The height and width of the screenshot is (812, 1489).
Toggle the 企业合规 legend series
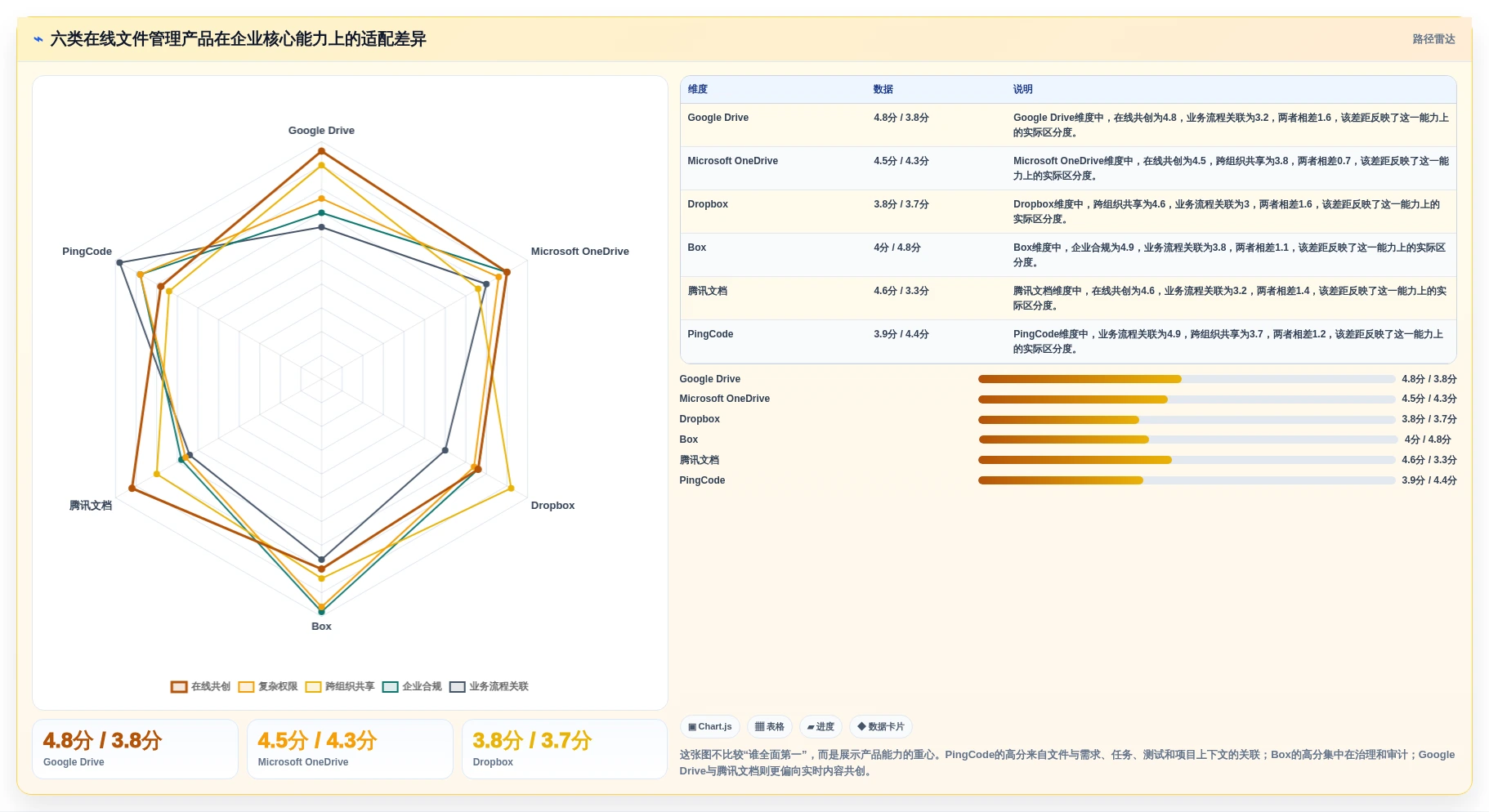pyautogui.click(x=412, y=686)
